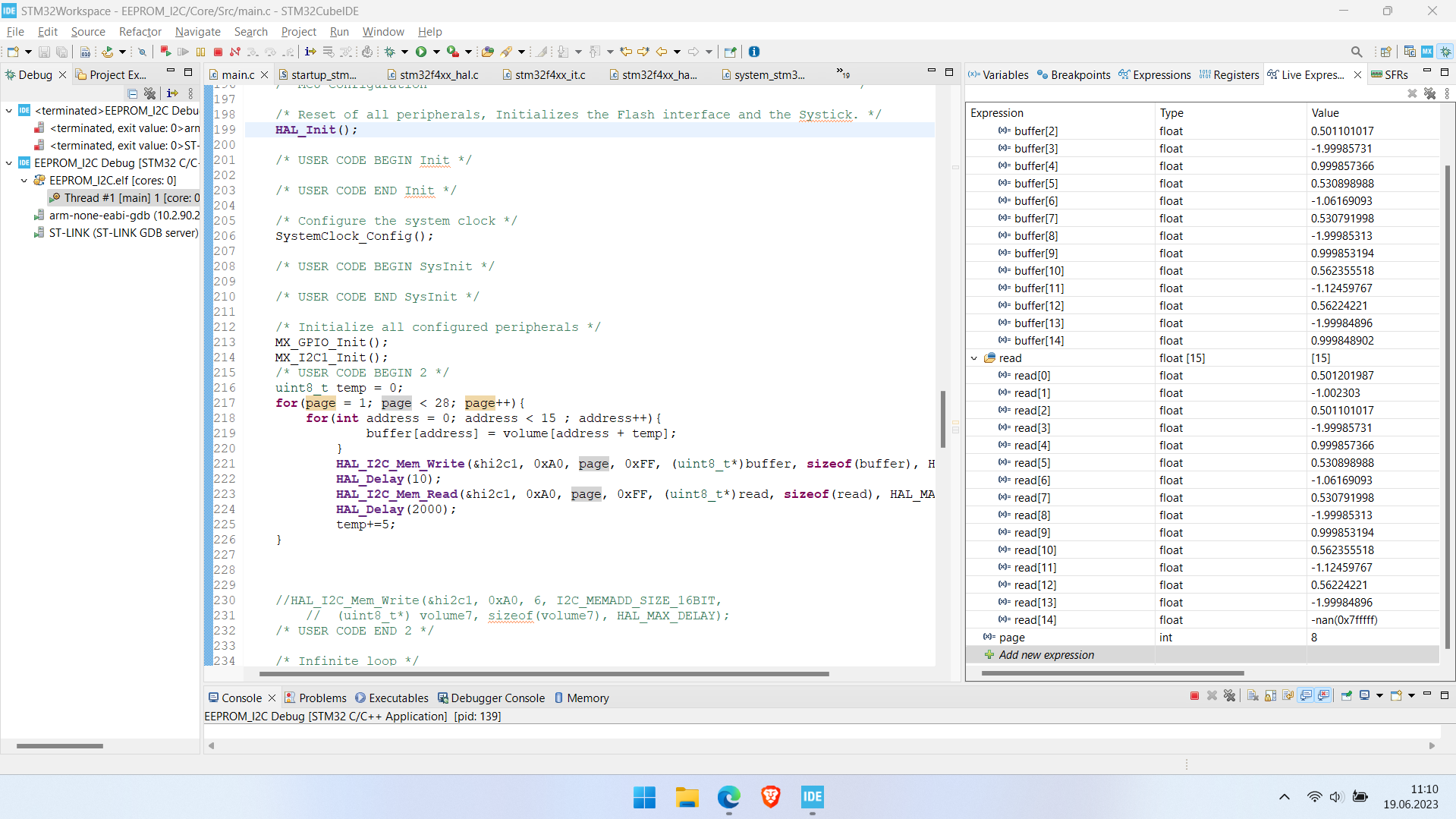
Task: Click Remove All Terminated Launches in Console
Action: pos(1230,695)
